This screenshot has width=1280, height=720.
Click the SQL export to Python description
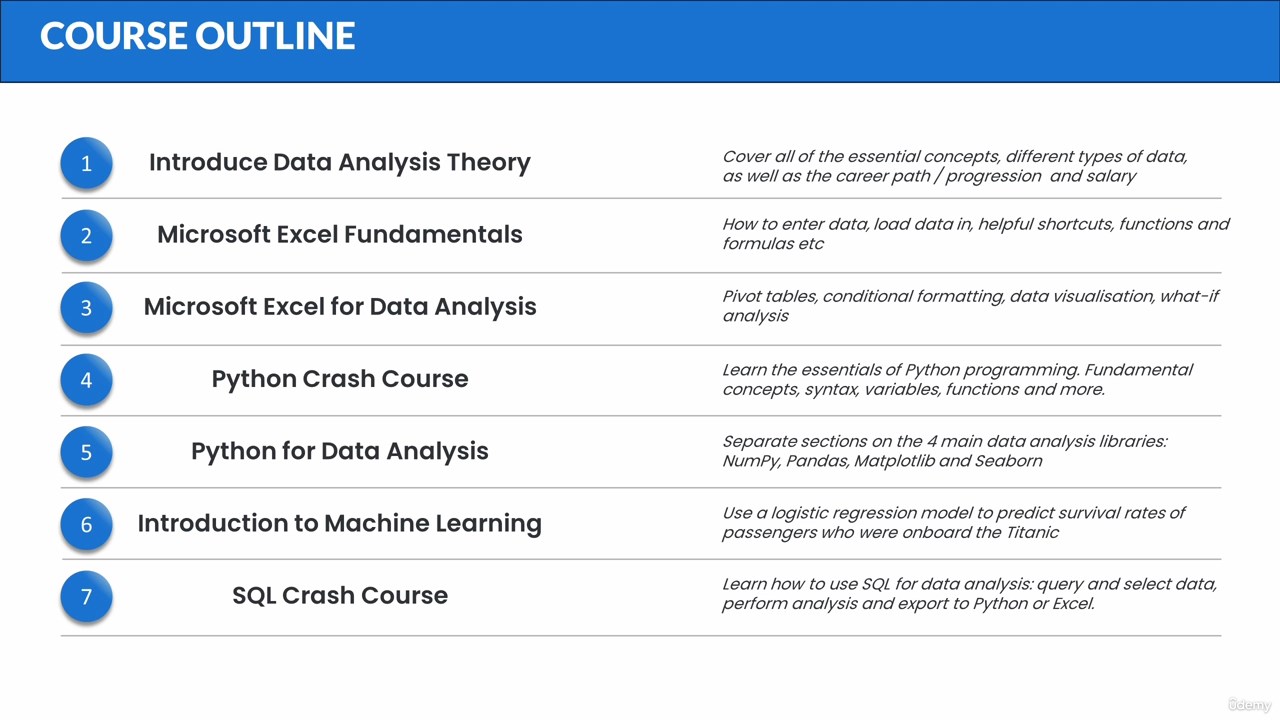[x=970, y=594]
